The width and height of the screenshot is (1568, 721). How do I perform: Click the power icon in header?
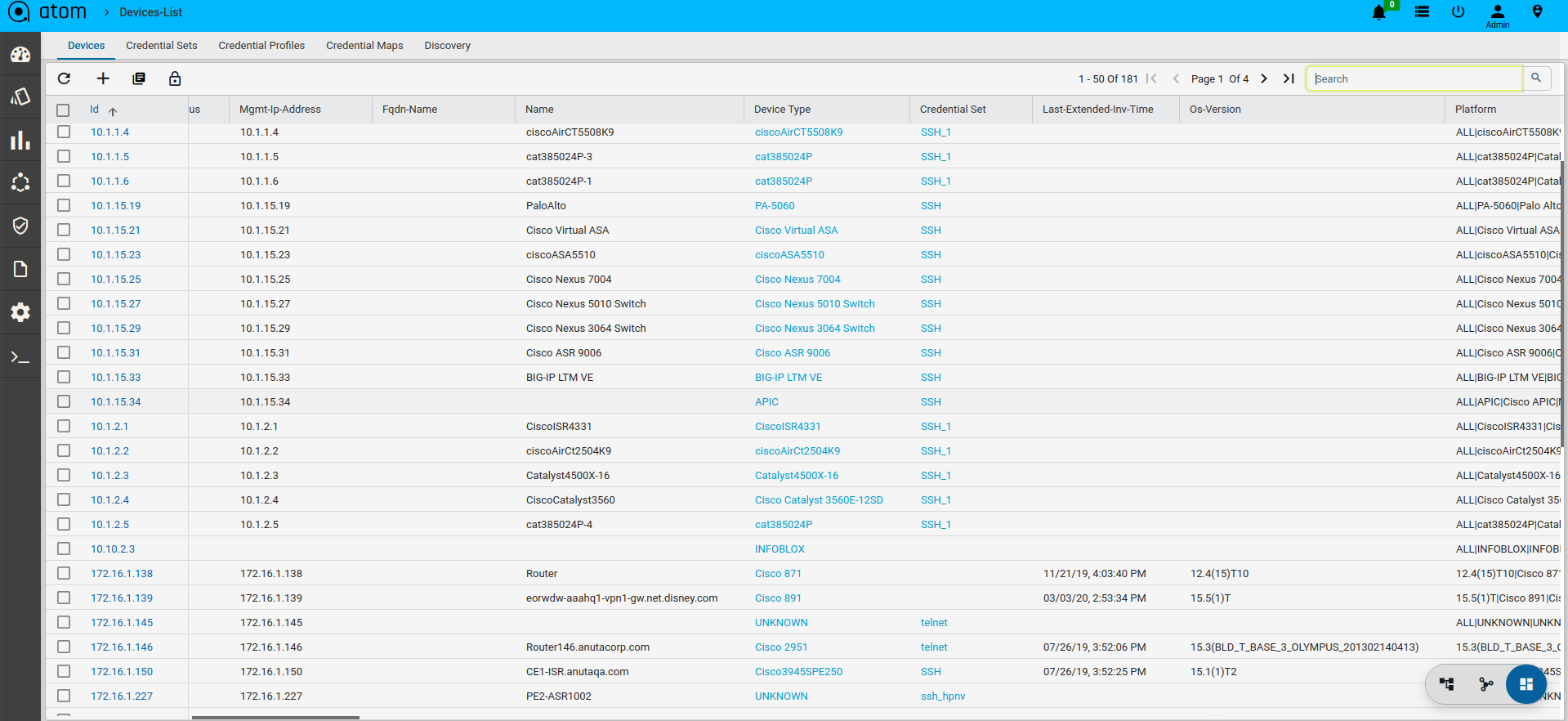coord(1458,12)
